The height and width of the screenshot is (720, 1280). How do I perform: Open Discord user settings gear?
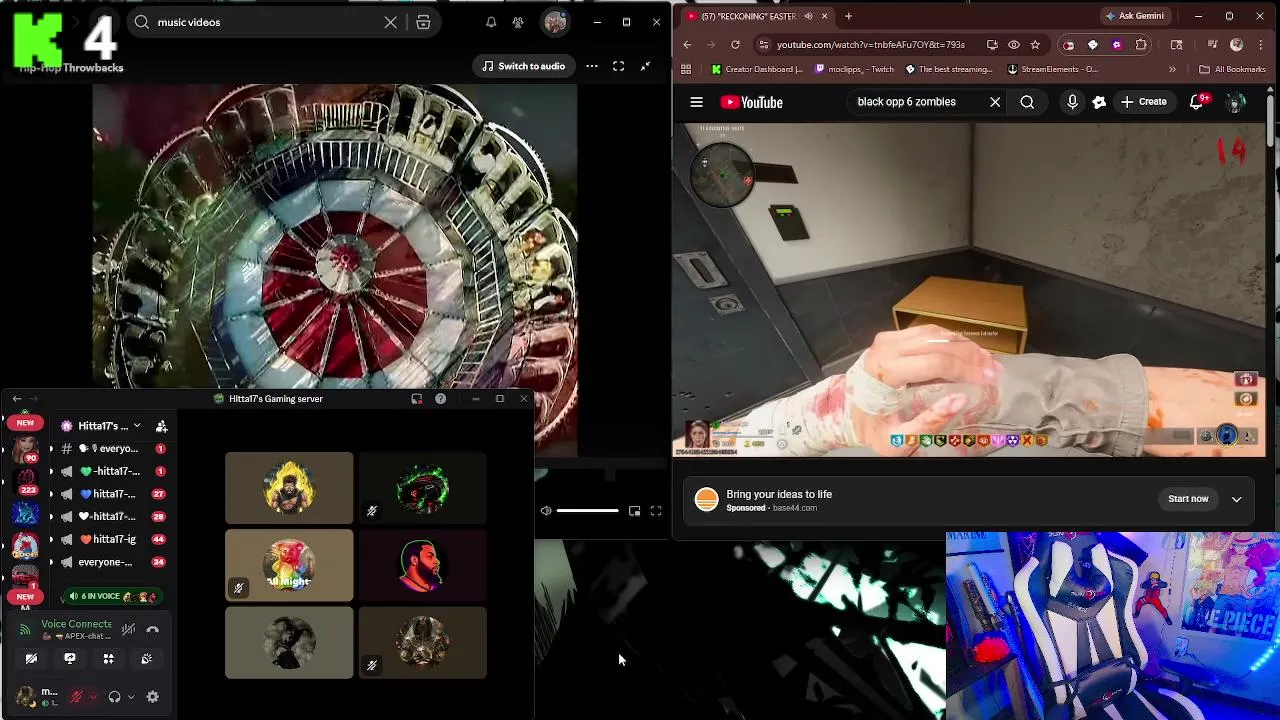(153, 697)
